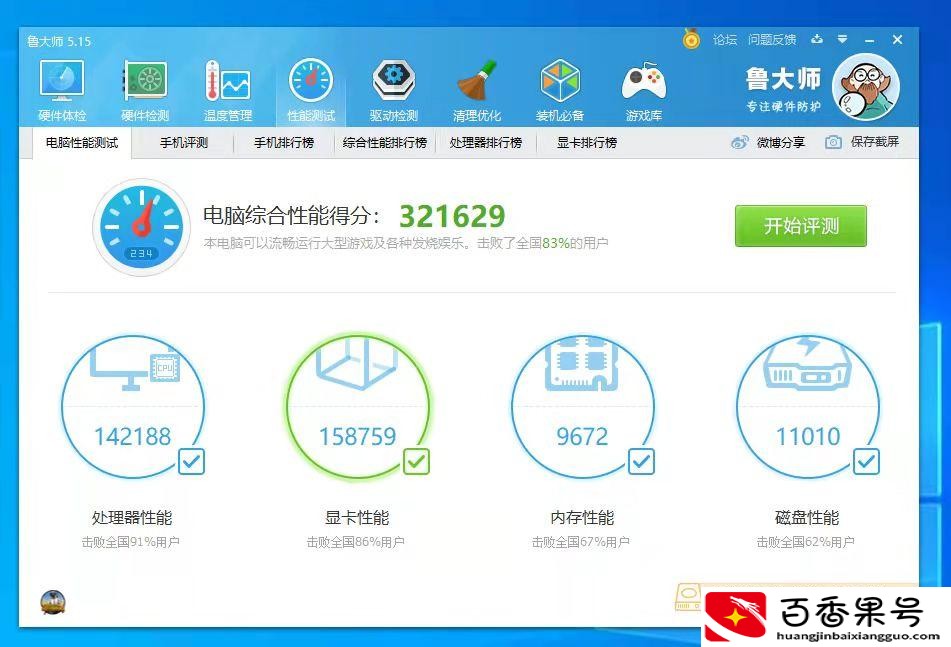Open the 硬件检测 hardware detection icon

tap(145, 90)
